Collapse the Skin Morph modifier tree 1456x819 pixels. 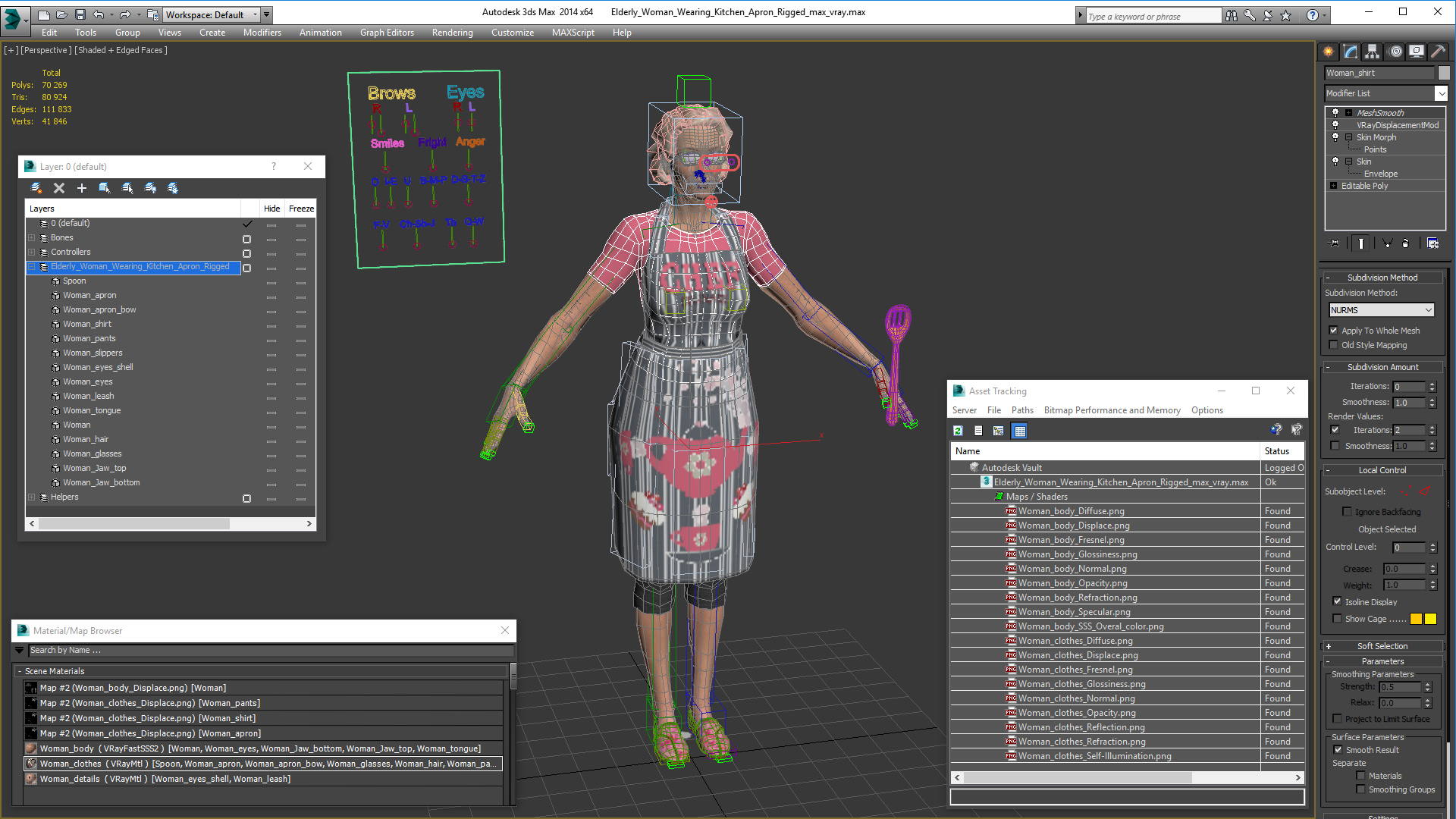click(1348, 137)
